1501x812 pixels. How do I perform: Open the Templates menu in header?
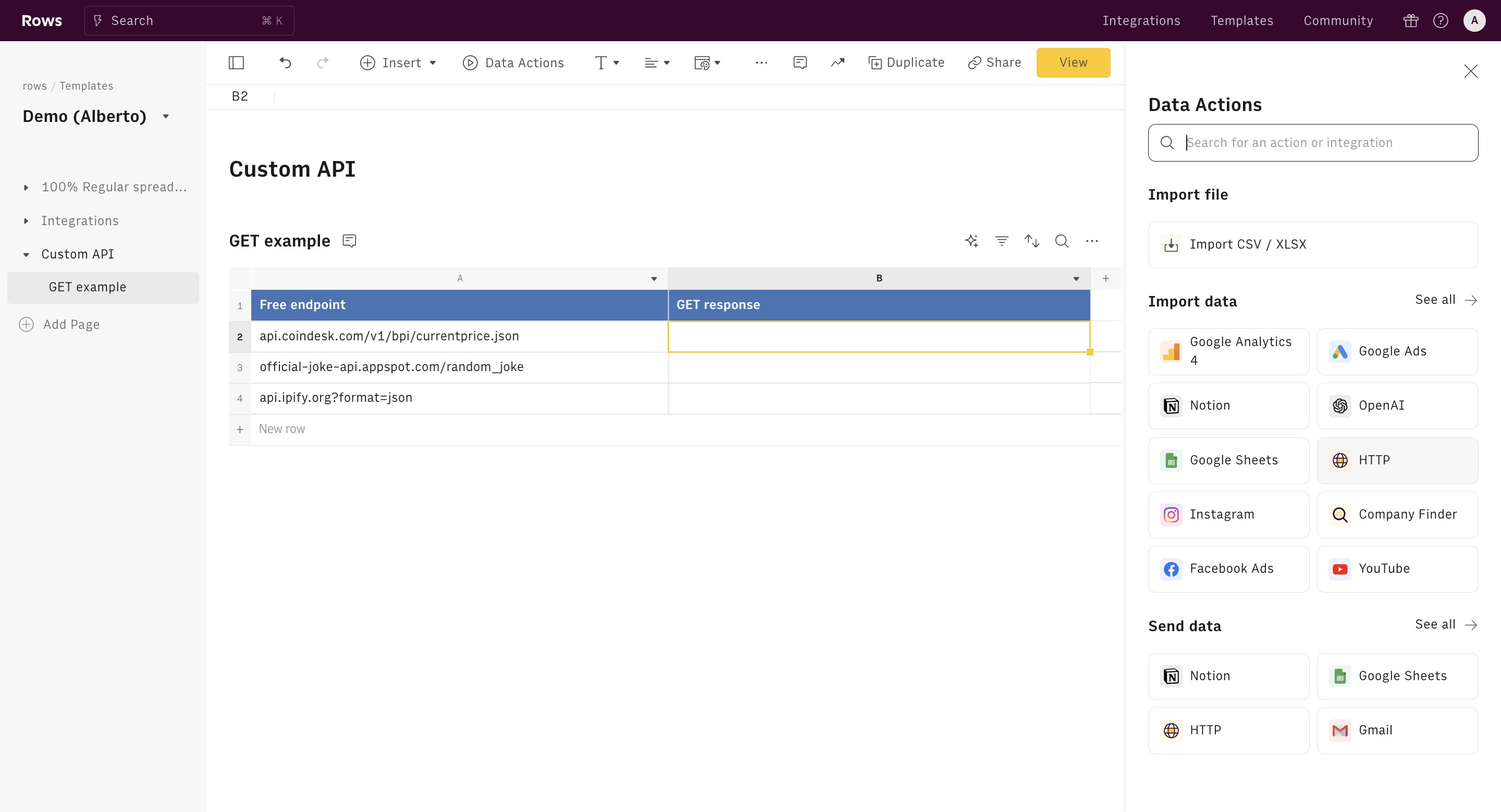[1241, 20]
